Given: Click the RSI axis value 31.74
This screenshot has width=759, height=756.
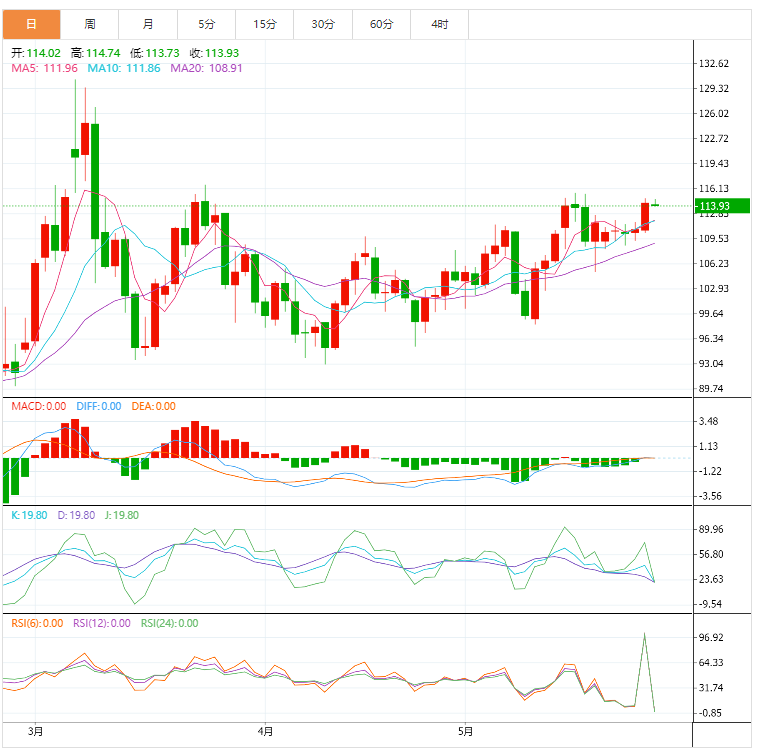Looking at the screenshot, I should (711, 688).
